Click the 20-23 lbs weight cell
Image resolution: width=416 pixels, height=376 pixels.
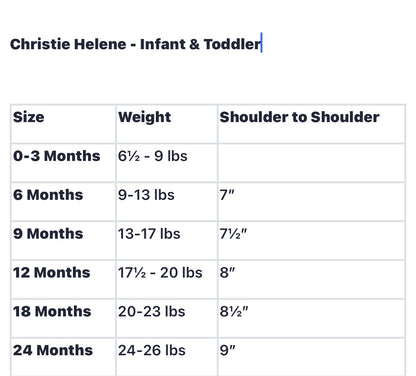167,318
